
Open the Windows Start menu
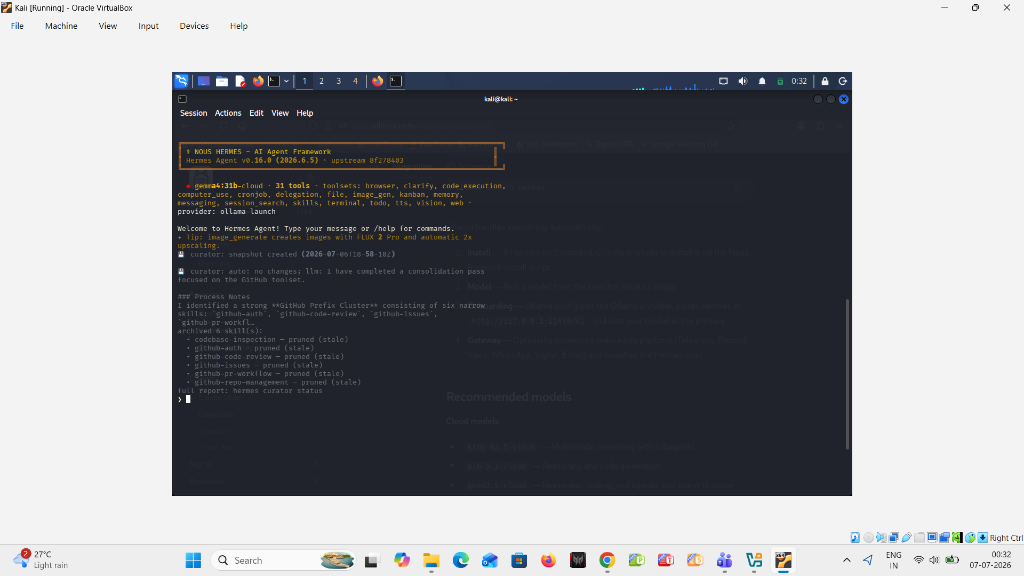(193, 560)
